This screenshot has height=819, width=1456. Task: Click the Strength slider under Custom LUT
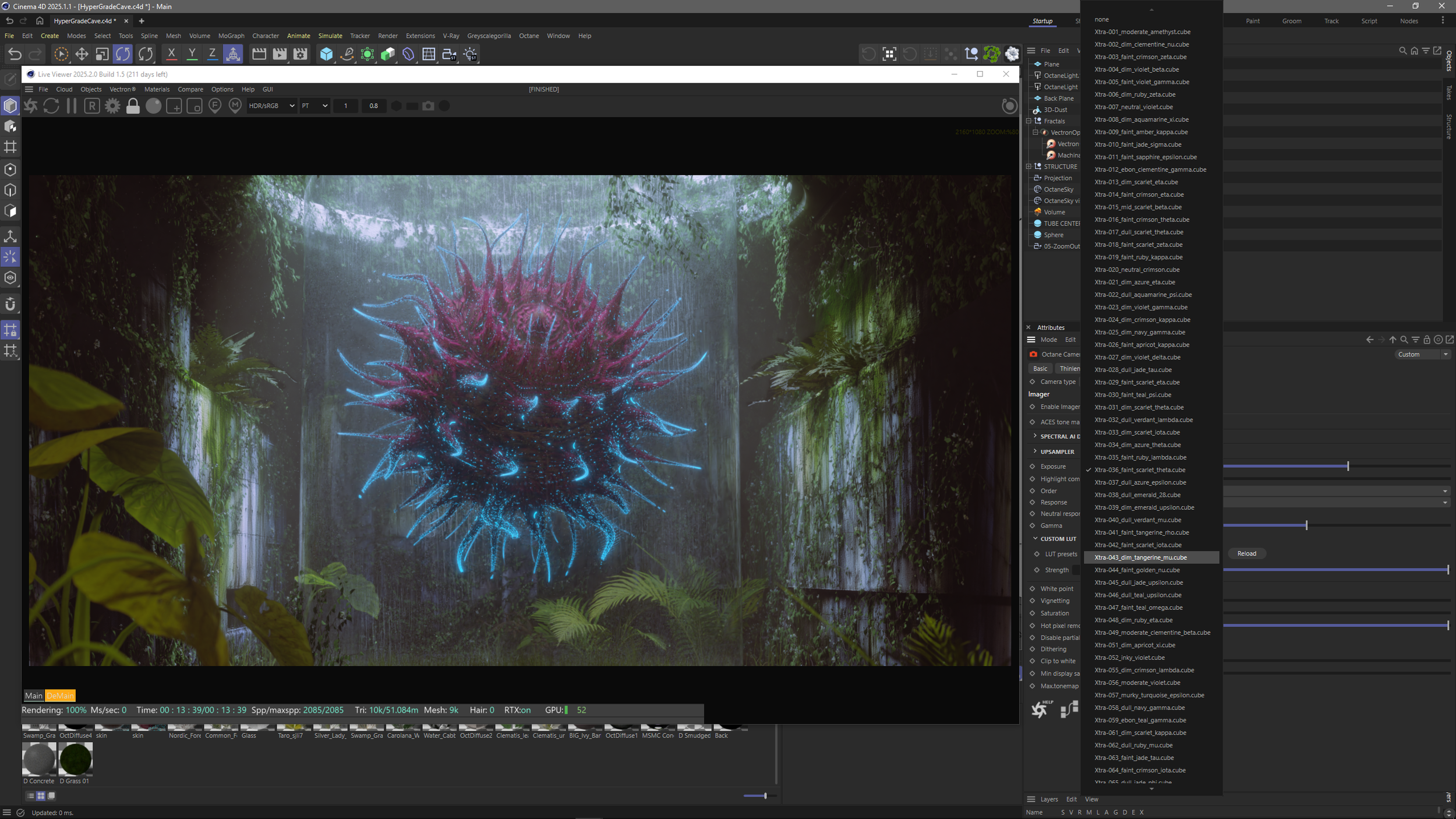tap(1334, 570)
